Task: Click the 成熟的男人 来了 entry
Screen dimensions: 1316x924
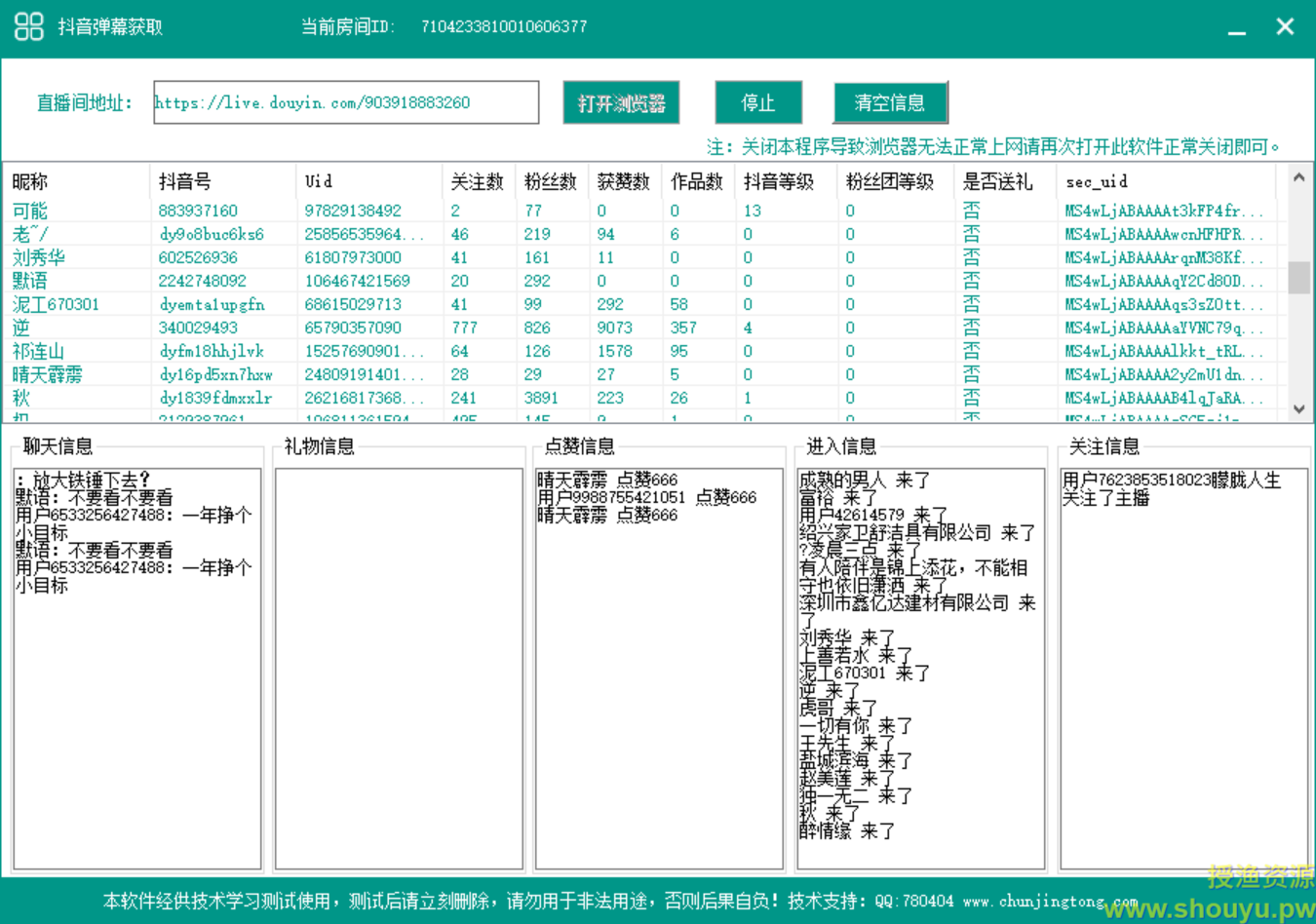Action: (x=865, y=480)
